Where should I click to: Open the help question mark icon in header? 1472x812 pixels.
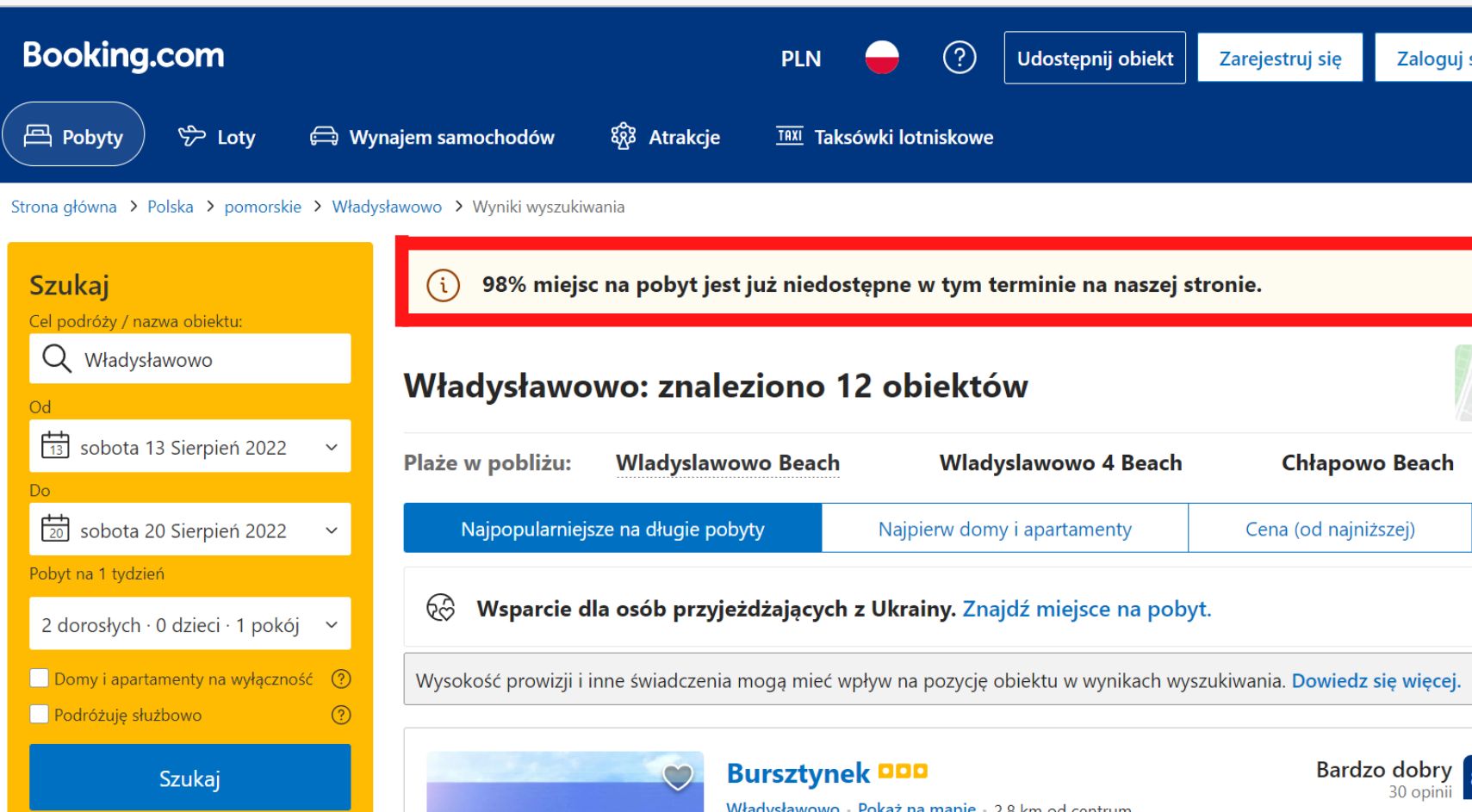point(960,58)
